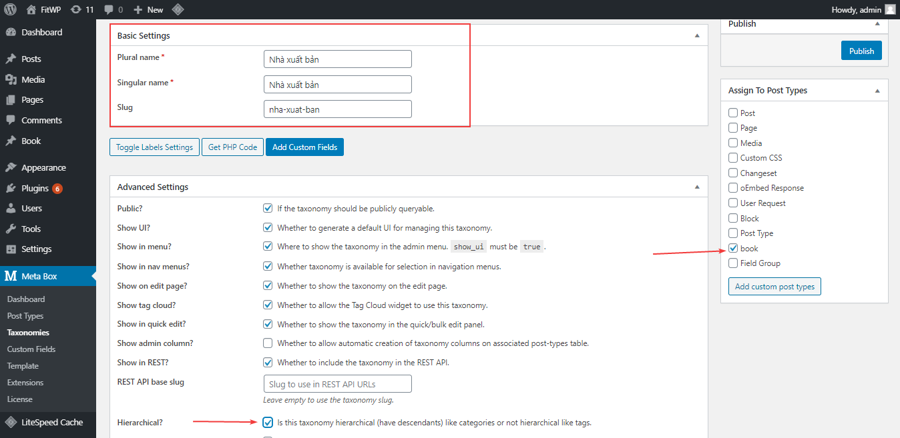Click the Publish button

[861, 51]
